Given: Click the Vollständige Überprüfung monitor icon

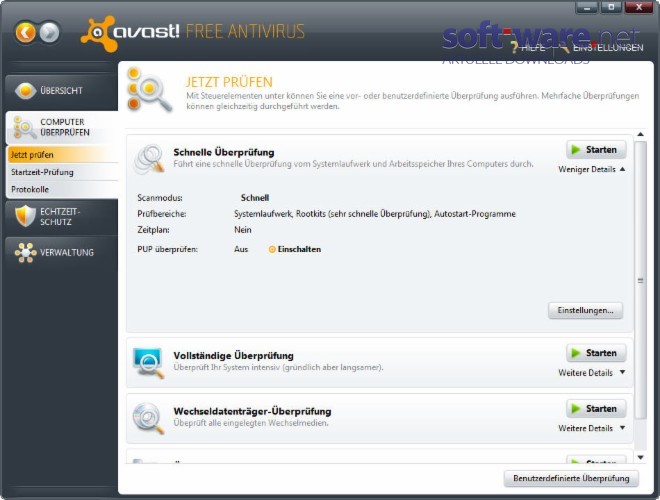Looking at the screenshot, I should click(x=148, y=363).
